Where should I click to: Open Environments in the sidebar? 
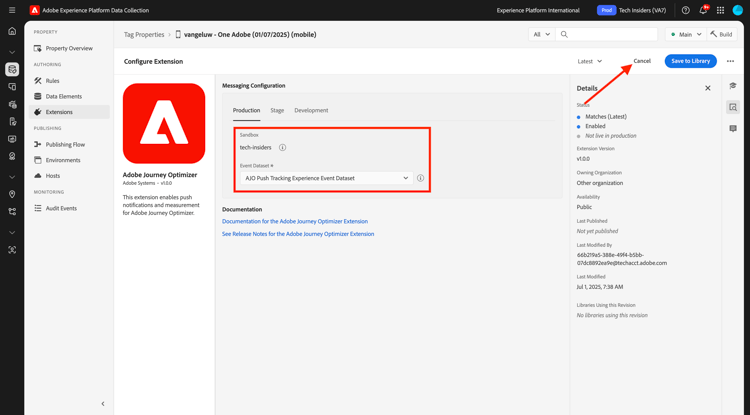(x=69, y=160)
